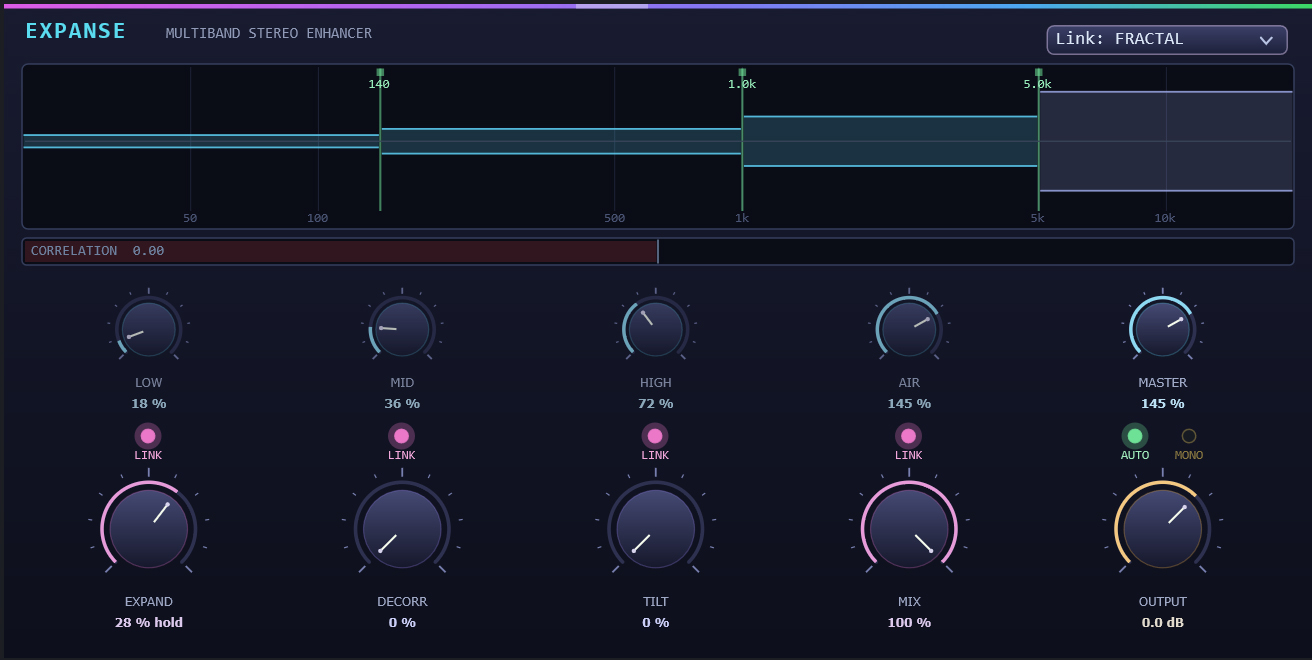This screenshot has width=1312, height=660.
Task: Click the EXPANSE plugin title
Action: (76, 32)
